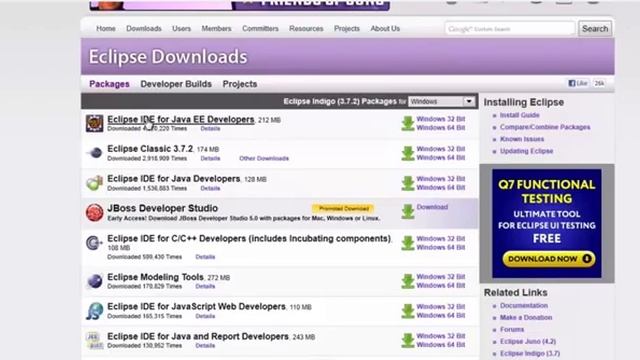
Task: Open the Projects item in top navigation
Action: (x=347, y=29)
